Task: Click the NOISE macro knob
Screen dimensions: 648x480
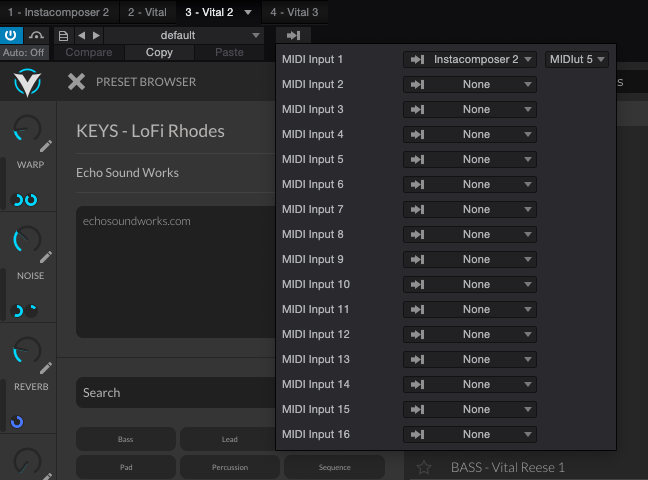Action: pos(27,239)
